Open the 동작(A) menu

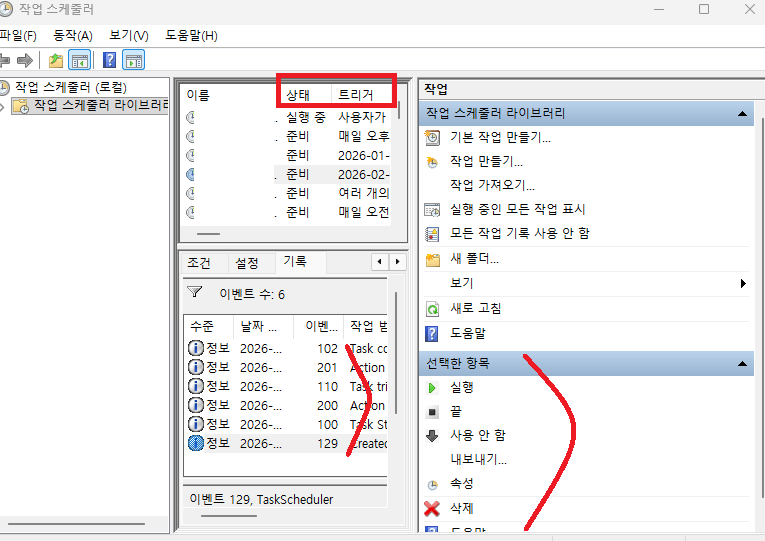(x=72, y=36)
